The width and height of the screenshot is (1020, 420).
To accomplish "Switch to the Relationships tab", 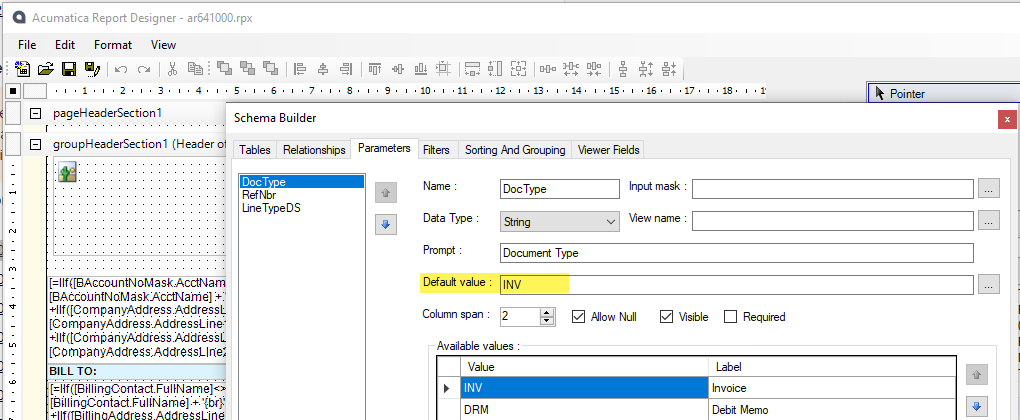I will click(x=314, y=150).
